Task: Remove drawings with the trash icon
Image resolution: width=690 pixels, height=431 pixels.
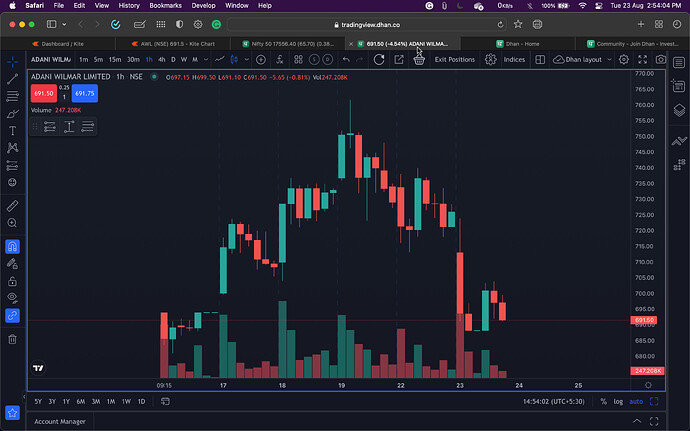Action: pos(12,339)
